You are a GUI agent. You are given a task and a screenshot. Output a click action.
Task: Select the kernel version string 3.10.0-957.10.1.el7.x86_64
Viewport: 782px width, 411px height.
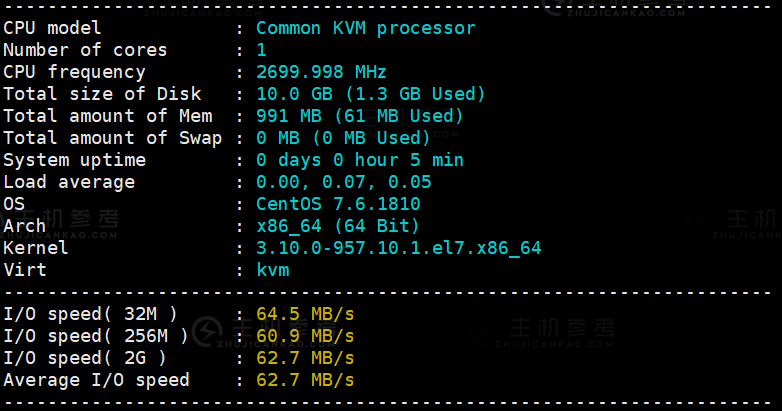pyautogui.click(x=398, y=248)
